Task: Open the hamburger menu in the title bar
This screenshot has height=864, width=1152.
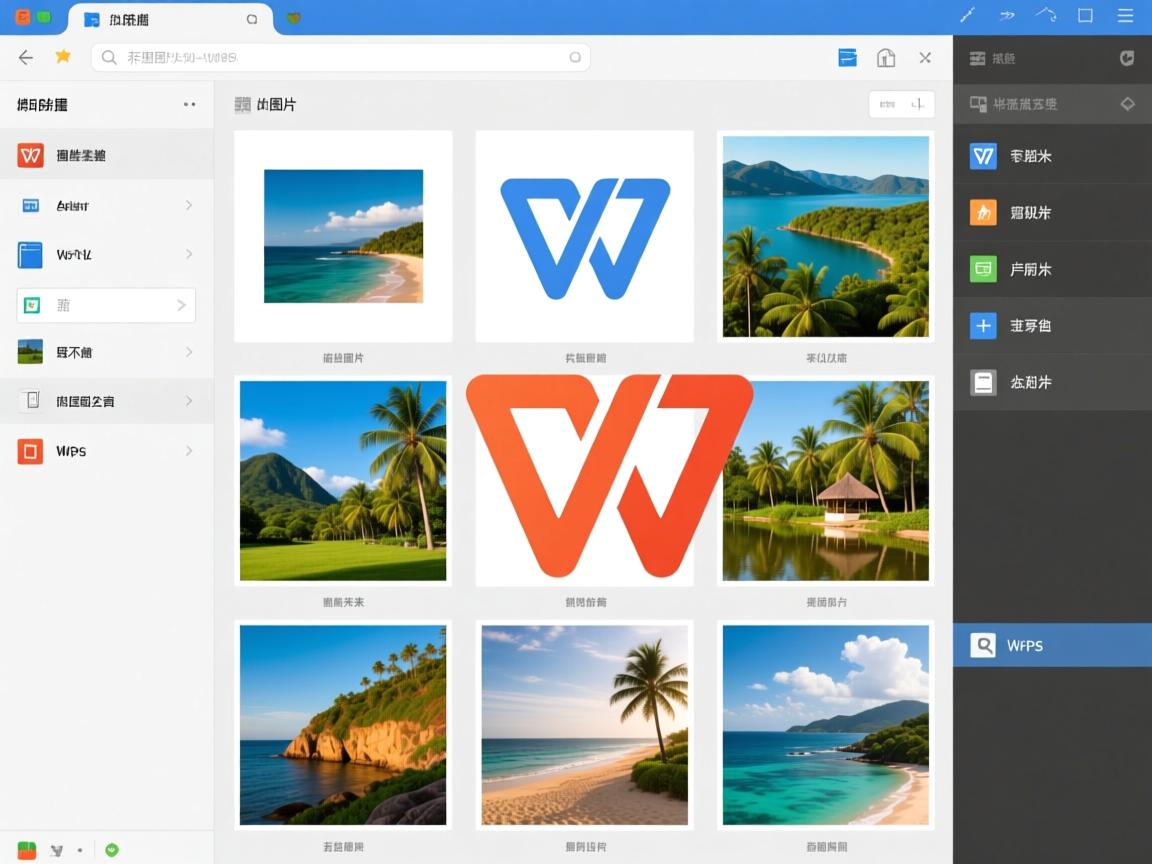Action: click(1125, 16)
